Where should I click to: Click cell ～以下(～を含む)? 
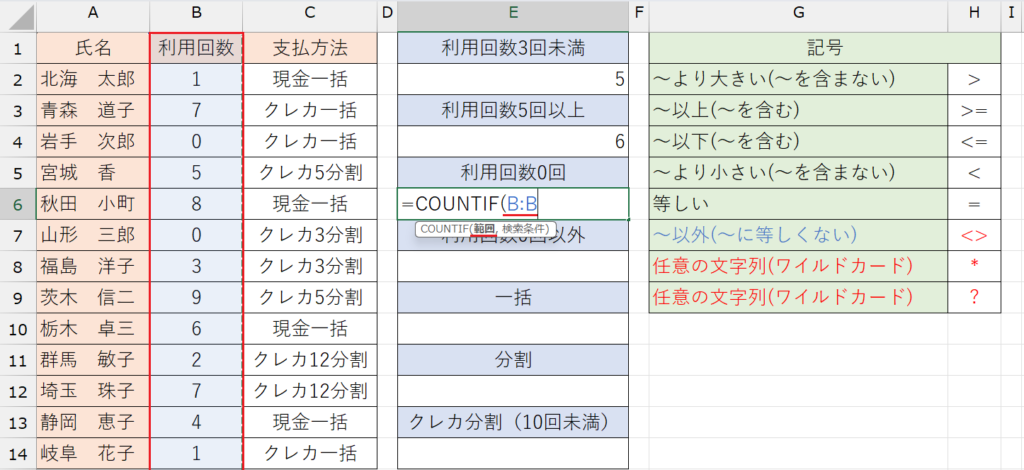pos(798,142)
